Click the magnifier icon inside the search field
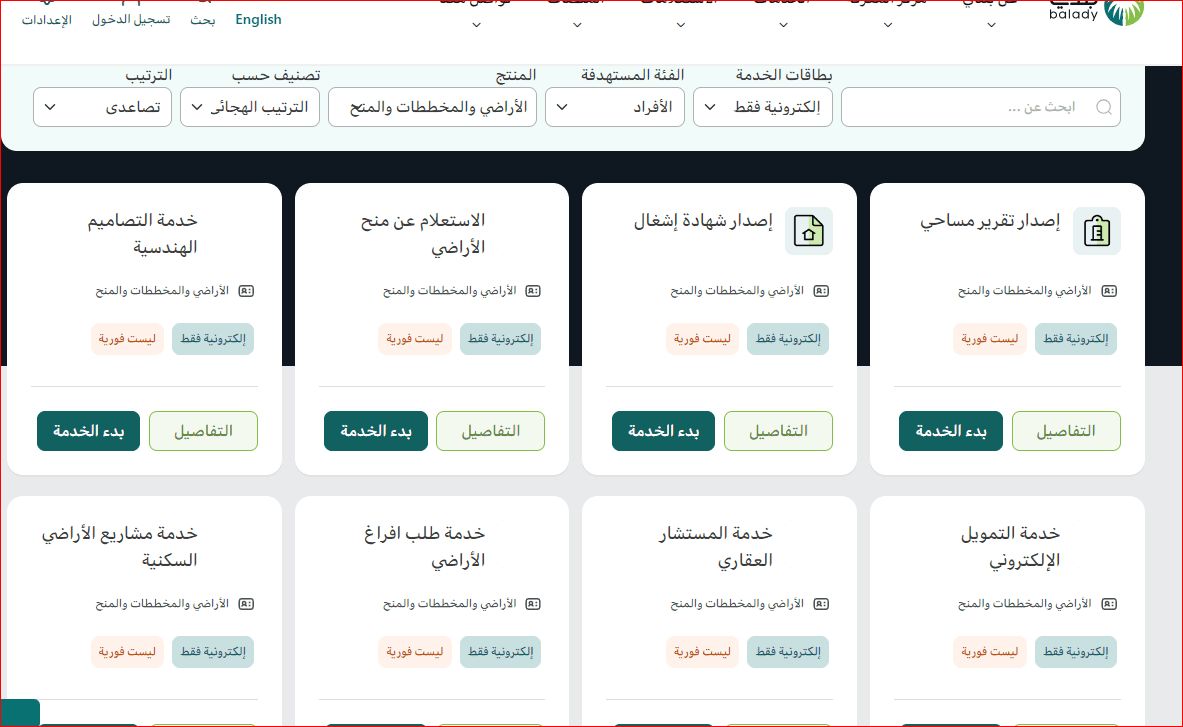 pos(1104,106)
